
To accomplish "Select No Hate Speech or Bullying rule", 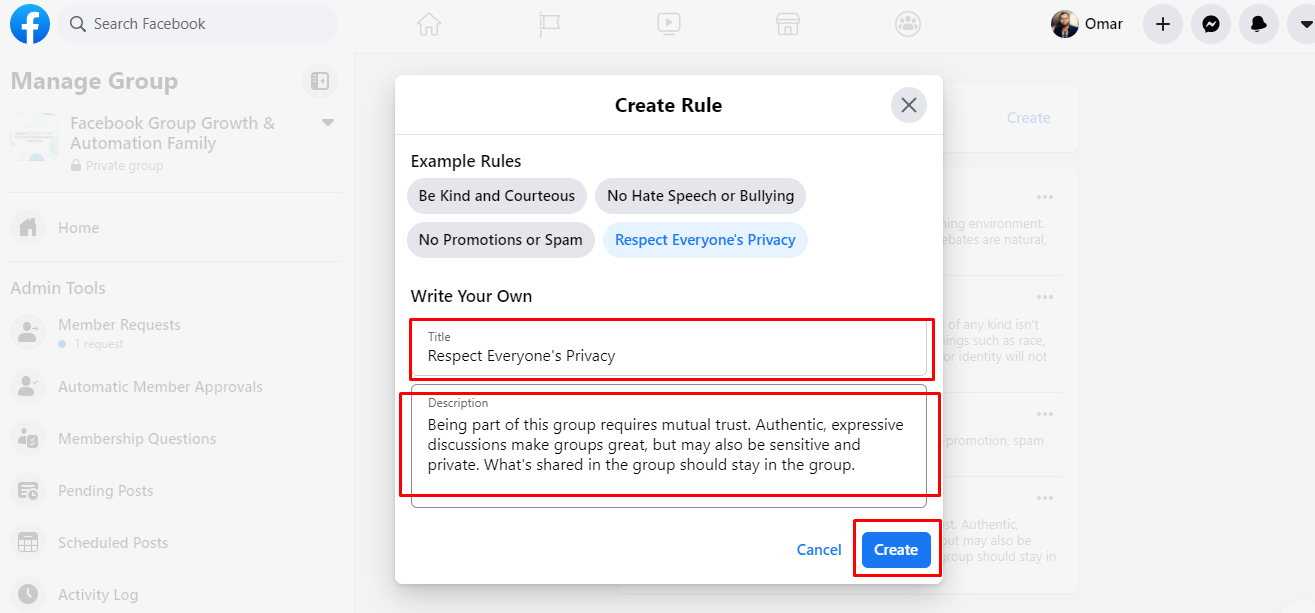I will [x=700, y=196].
